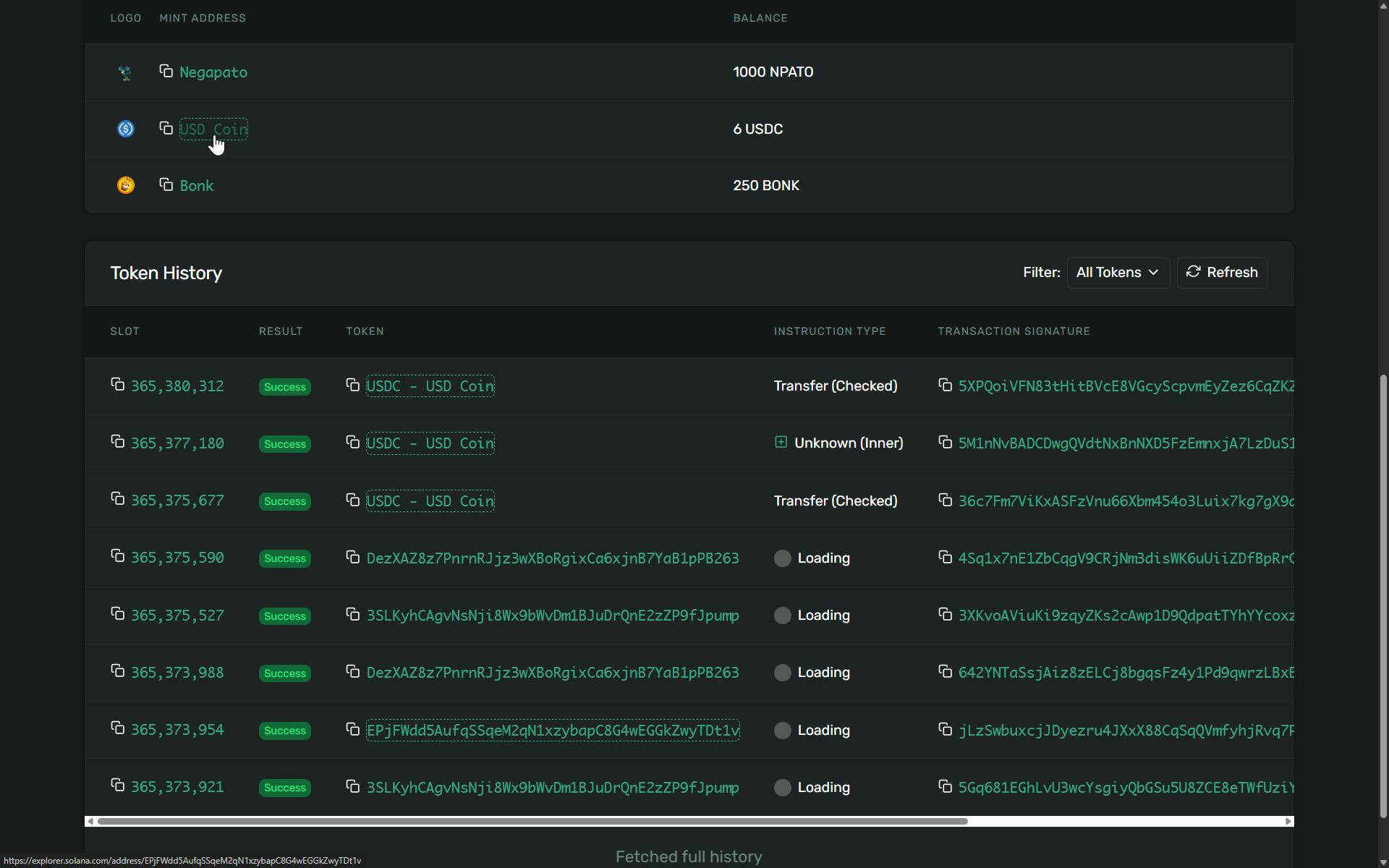The height and width of the screenshot is (868, 1389).
Task: Open the Bonk token link
Action: click(x=197, y=186)
